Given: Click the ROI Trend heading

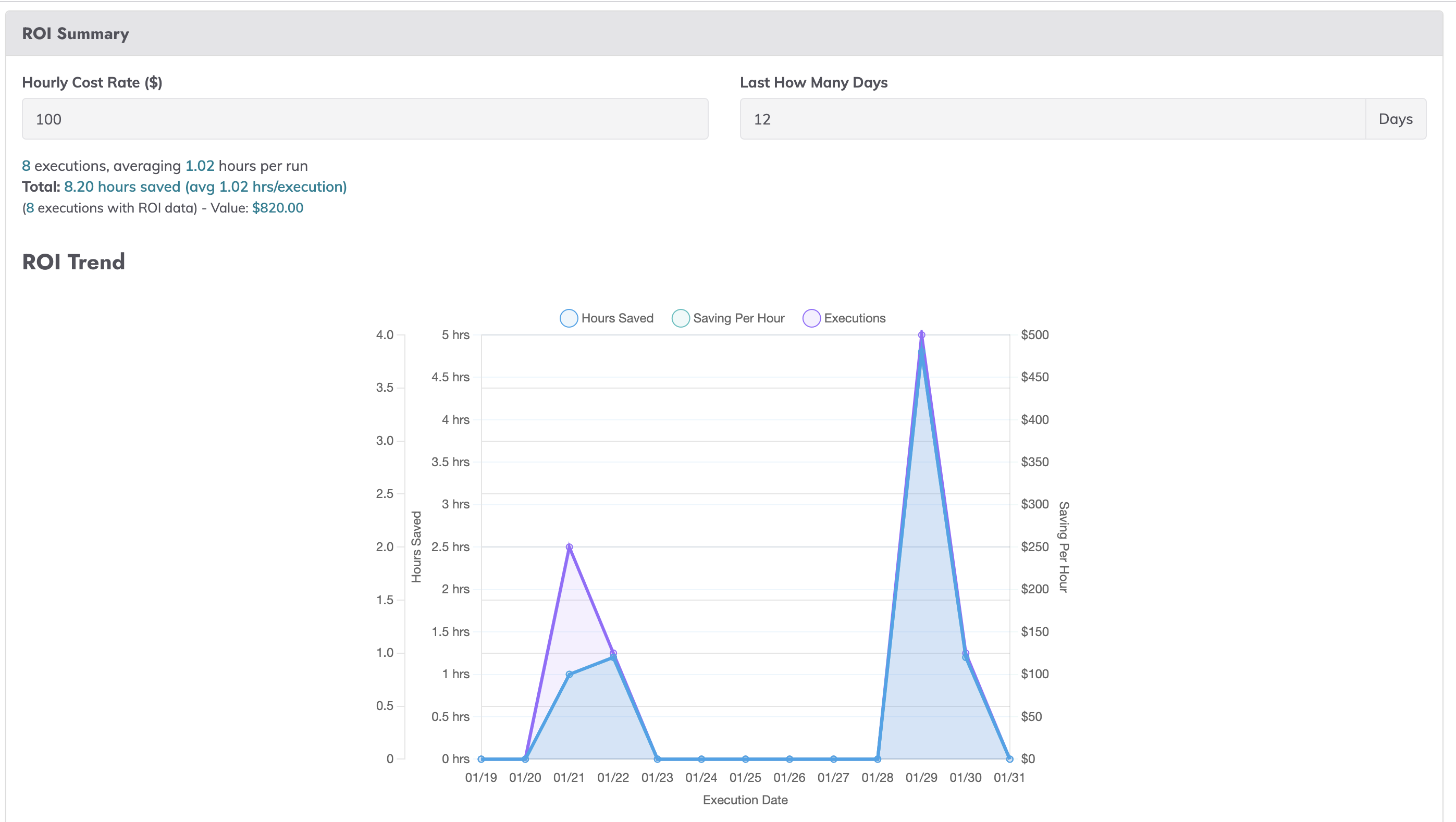Looking at the screenshot, I should point(73,261).
